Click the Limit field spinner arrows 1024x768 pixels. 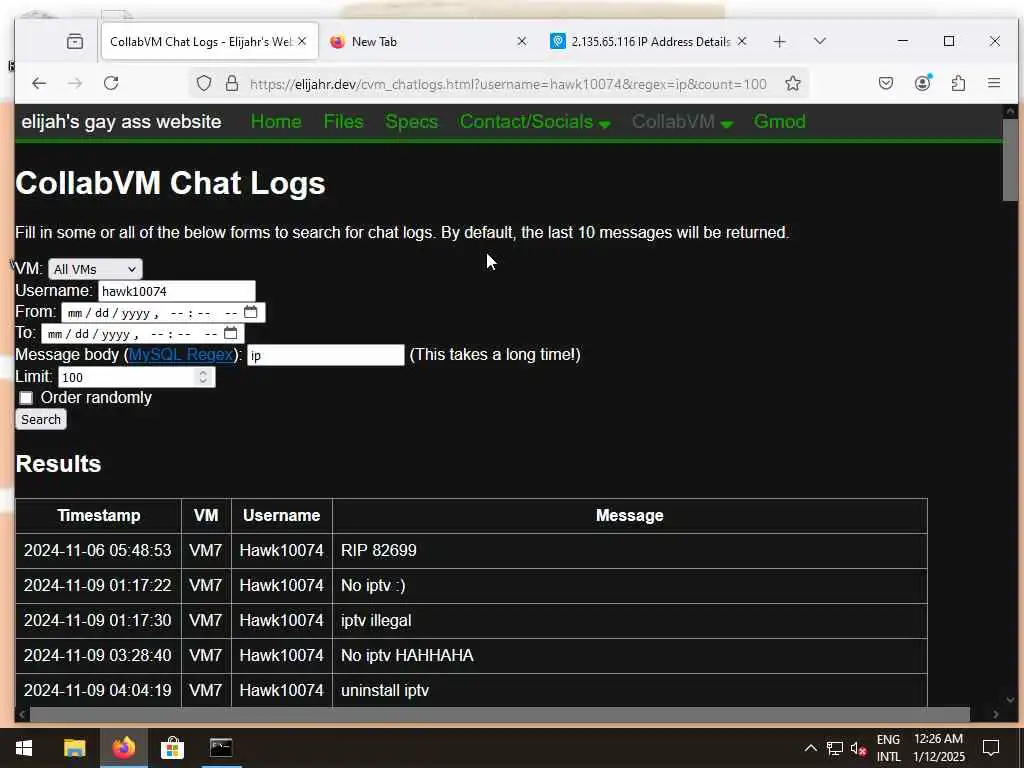tap(203, 377)
